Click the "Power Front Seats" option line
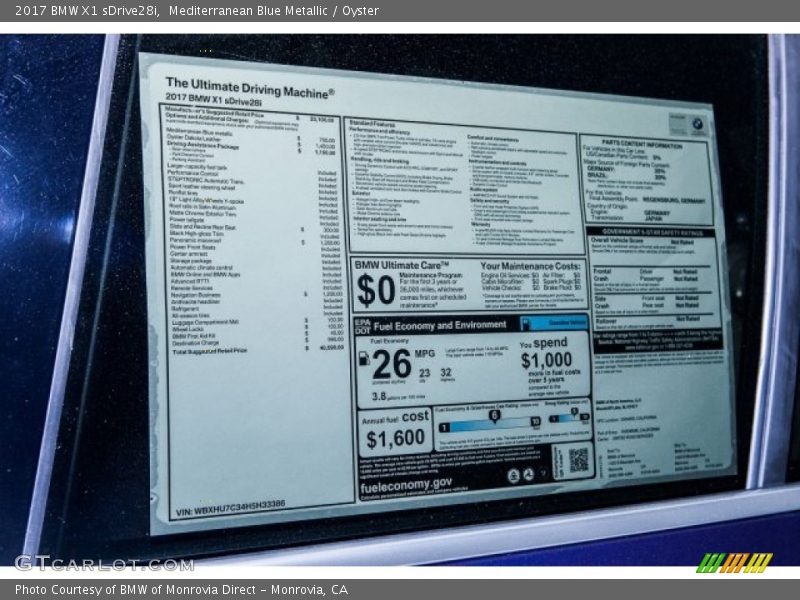The height and width of the screenshot is (600, 800). pyautogui.click(x=193, y=247)
